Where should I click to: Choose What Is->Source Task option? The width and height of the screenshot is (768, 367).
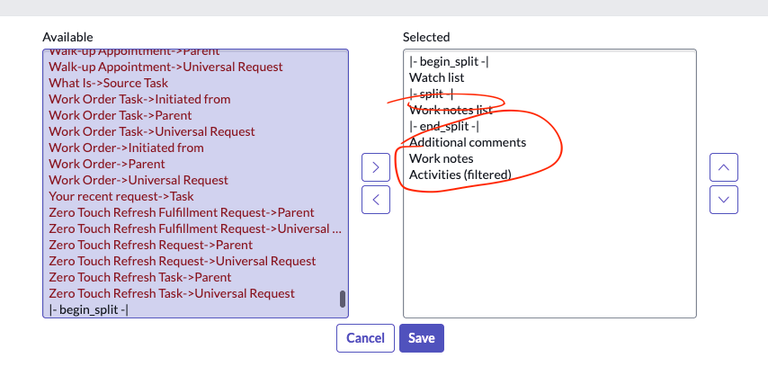click(108, 83)
